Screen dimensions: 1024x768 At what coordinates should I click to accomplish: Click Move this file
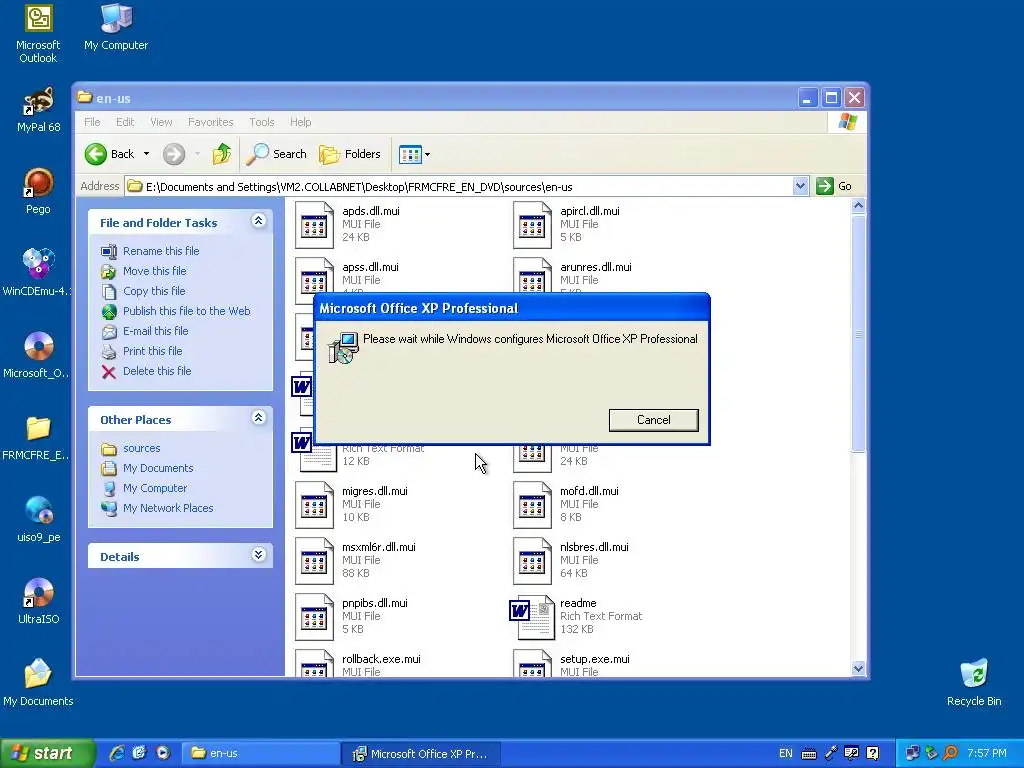[154, 271]
